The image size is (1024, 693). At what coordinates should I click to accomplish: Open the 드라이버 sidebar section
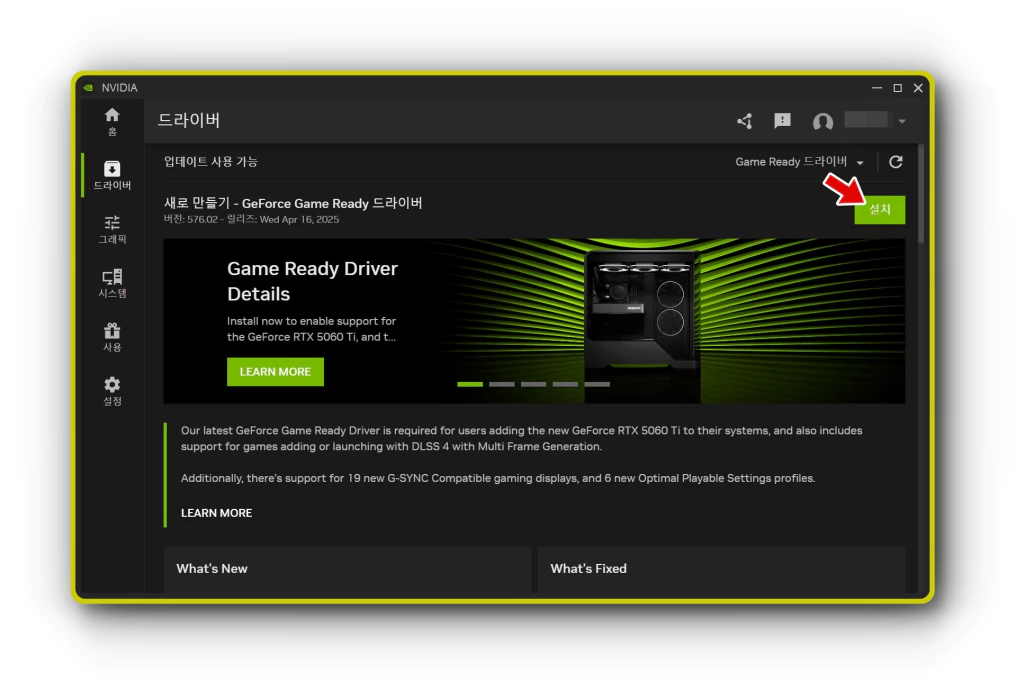pyautogui.click(x=112, y=175)
